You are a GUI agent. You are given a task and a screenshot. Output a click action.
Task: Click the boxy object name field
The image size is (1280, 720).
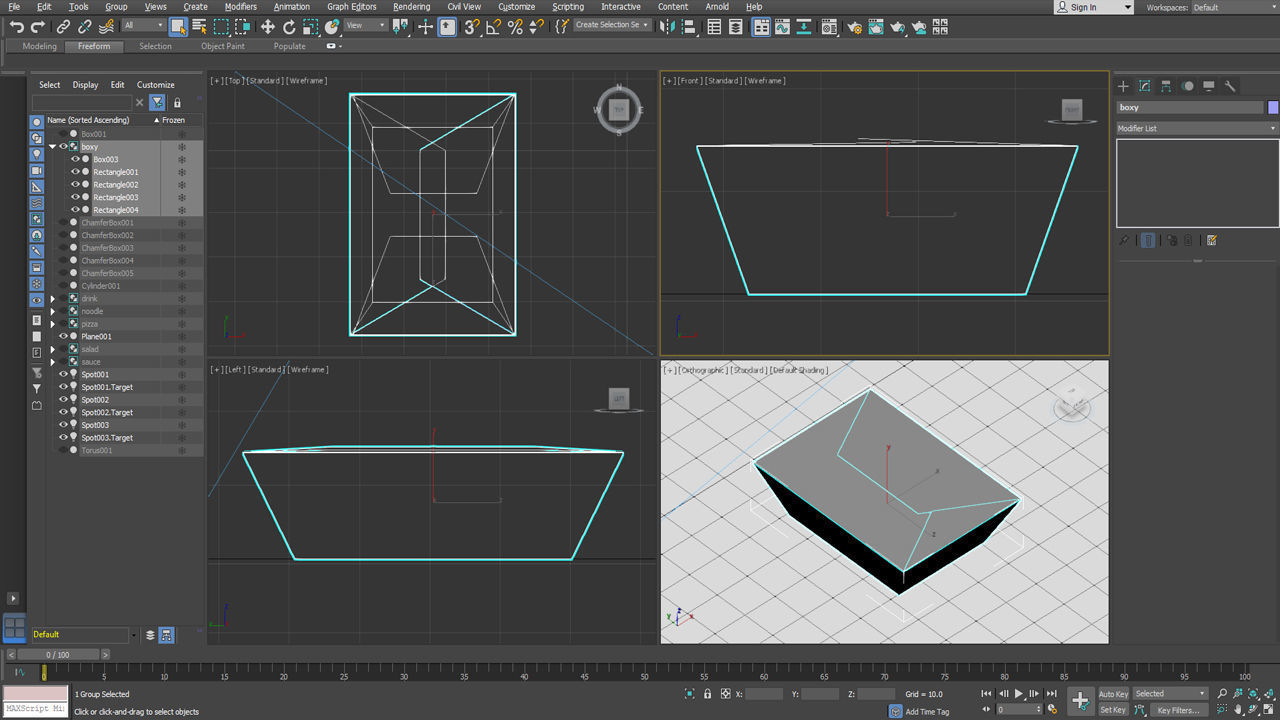click(x=1190, y=107)
